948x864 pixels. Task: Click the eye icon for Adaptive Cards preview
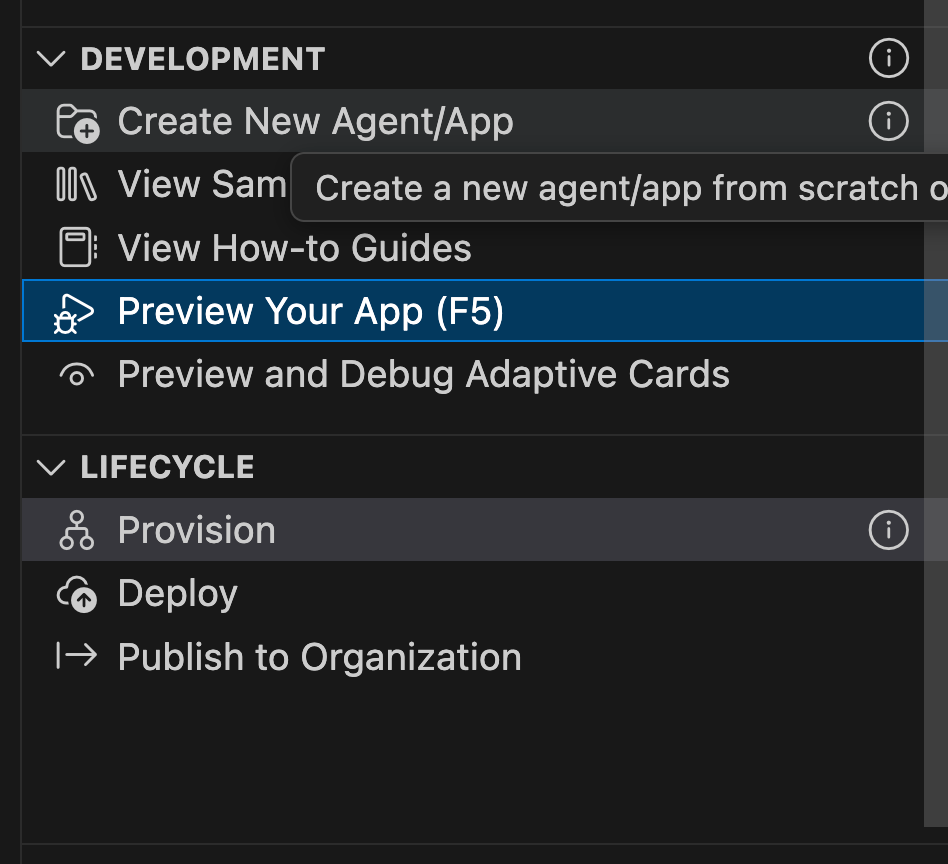point(77,375)
